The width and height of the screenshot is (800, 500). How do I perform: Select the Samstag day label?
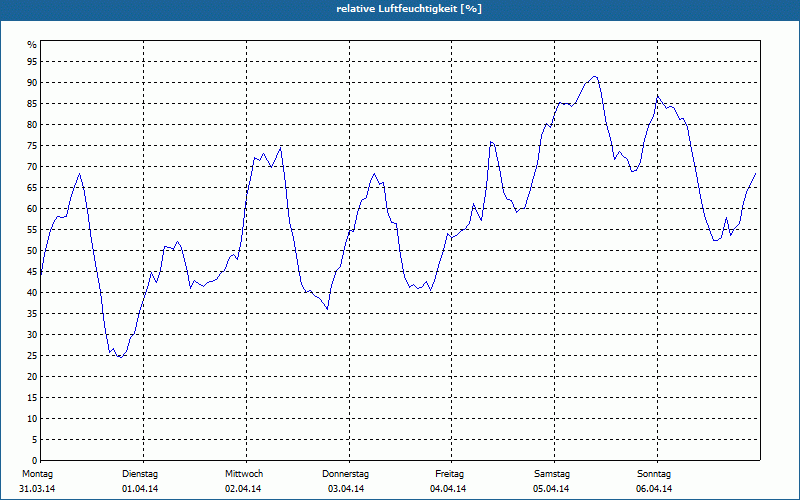(x=552, y=474)
